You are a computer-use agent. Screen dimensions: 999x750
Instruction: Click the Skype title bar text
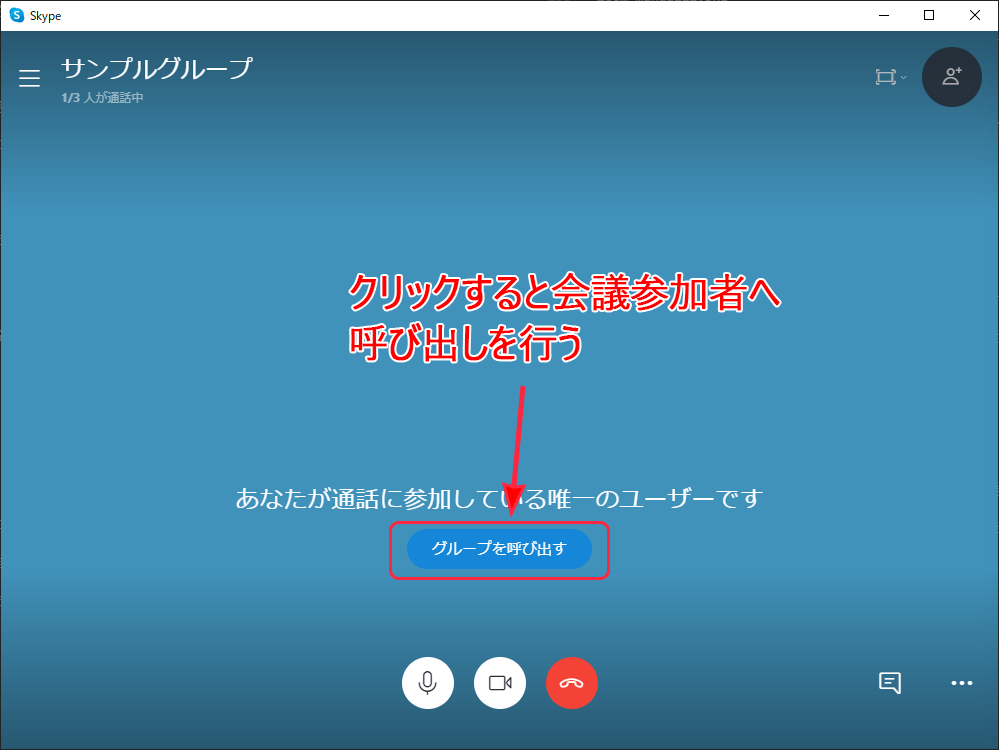46,15
